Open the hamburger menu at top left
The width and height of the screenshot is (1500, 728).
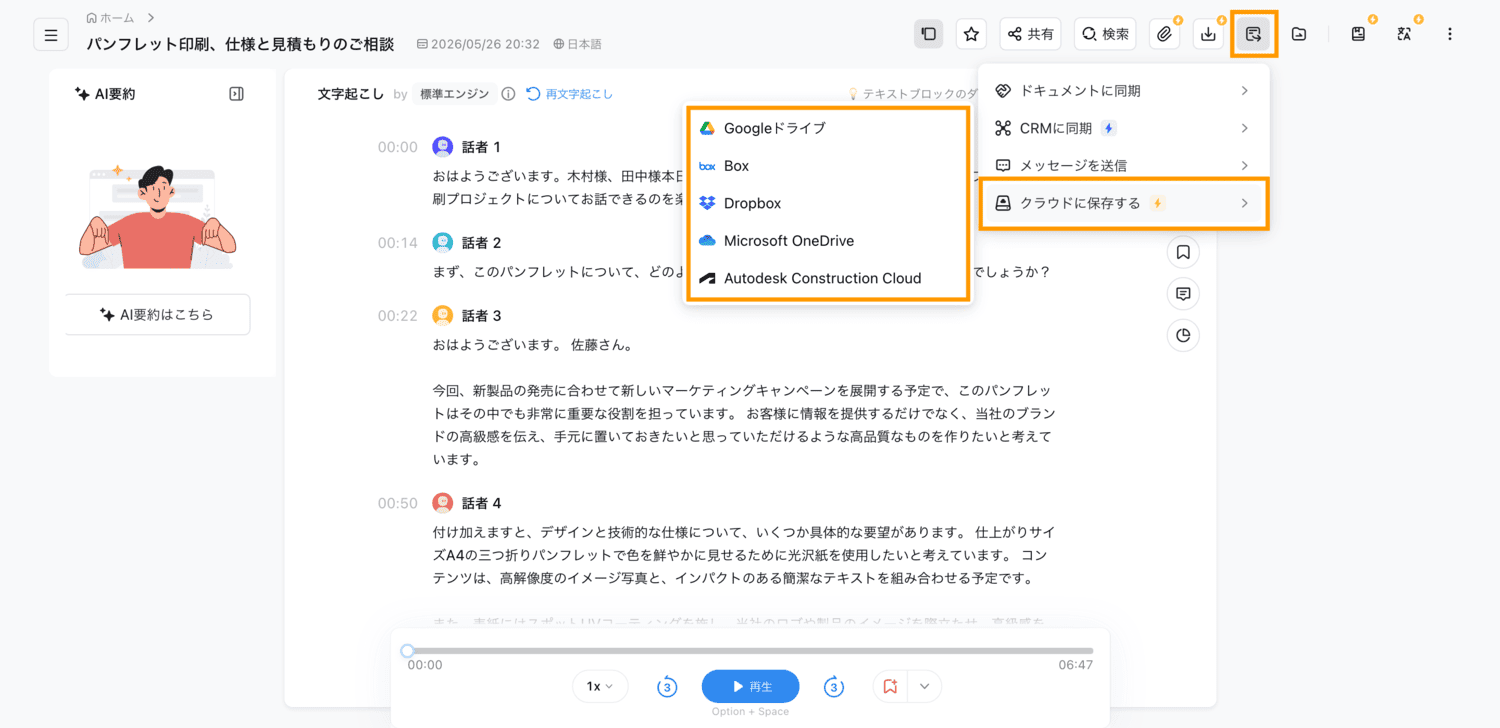[x=51, y=35]
